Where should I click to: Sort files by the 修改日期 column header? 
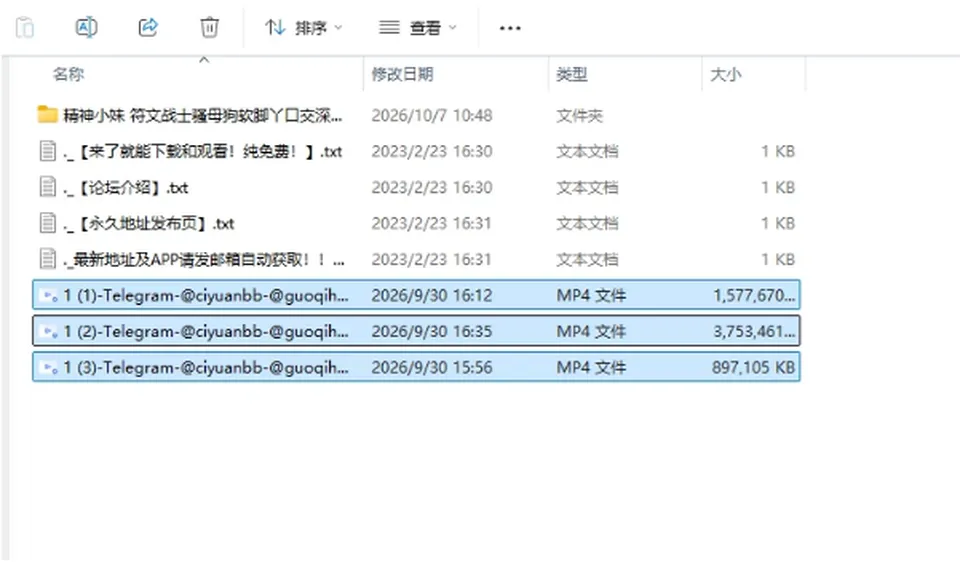pos(402,74)
